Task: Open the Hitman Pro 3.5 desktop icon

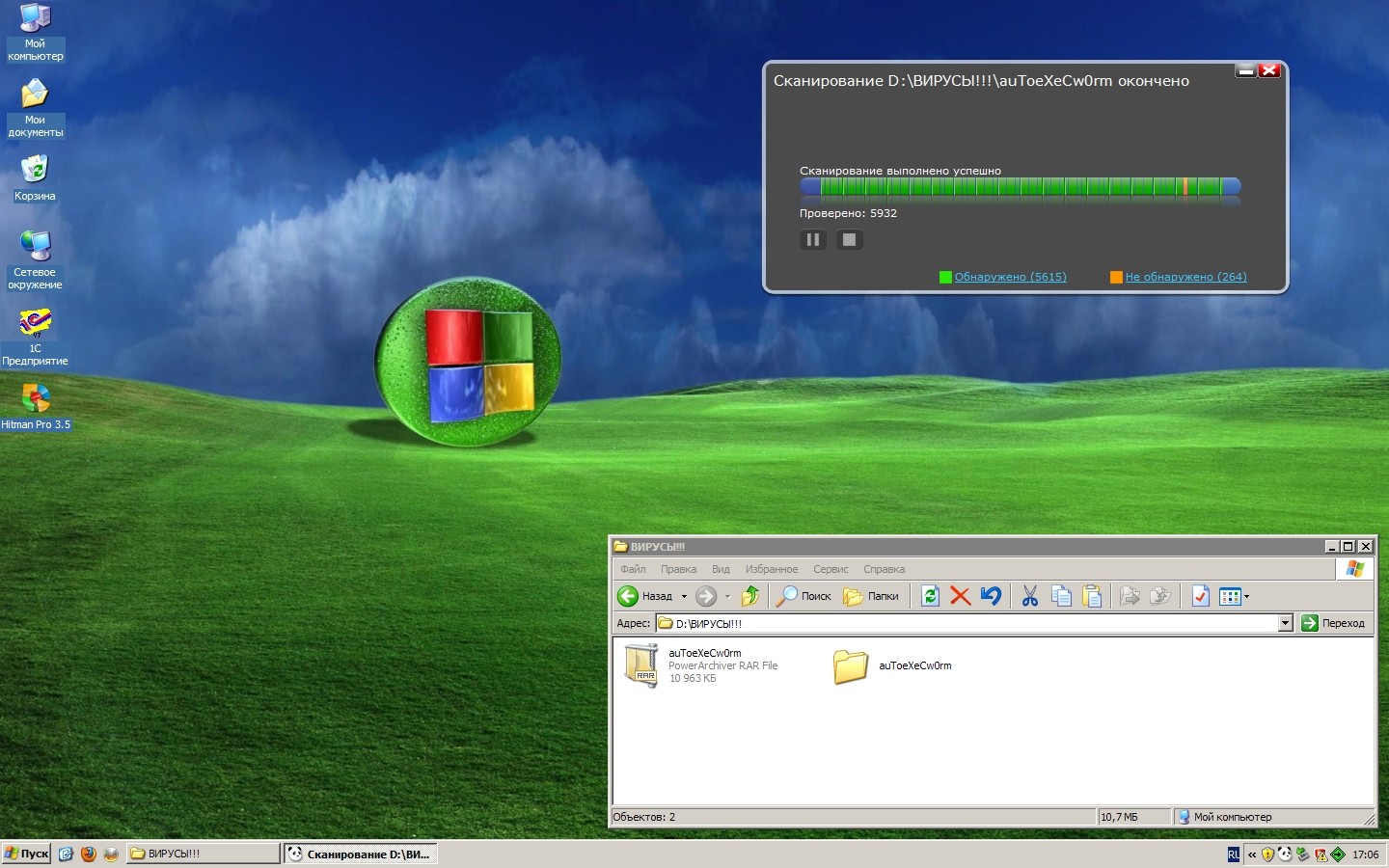Action: pos(36,398)
